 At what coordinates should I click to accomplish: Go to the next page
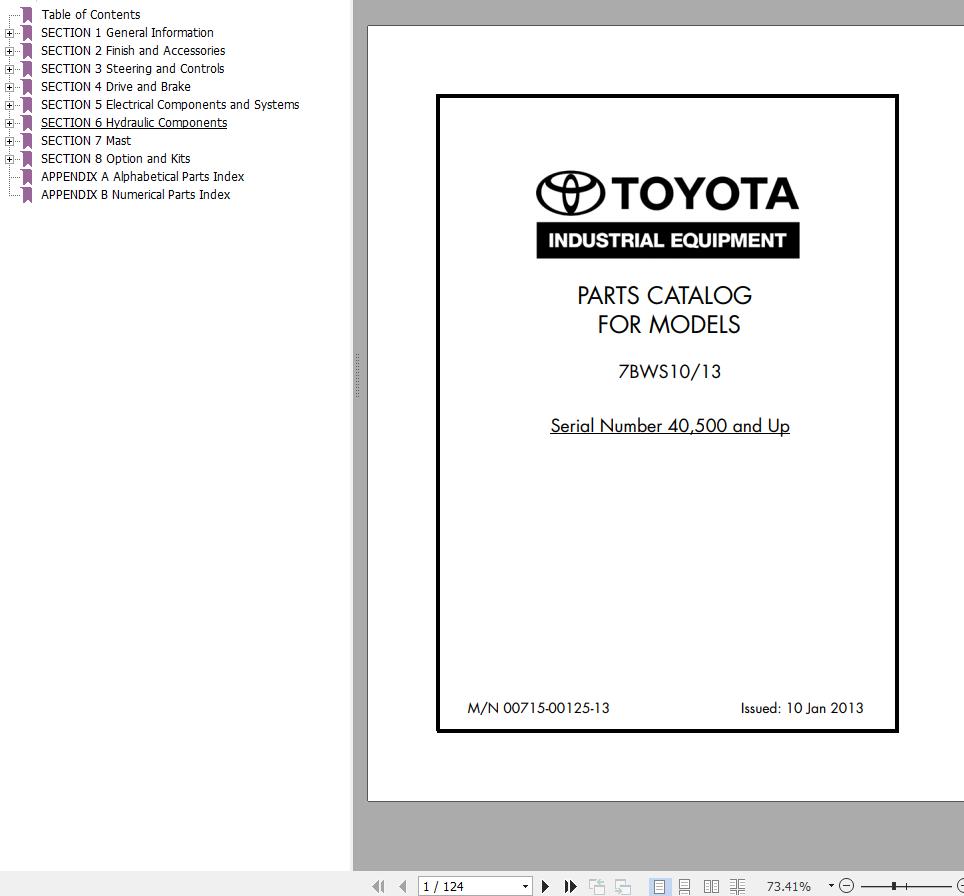[545, 886]
